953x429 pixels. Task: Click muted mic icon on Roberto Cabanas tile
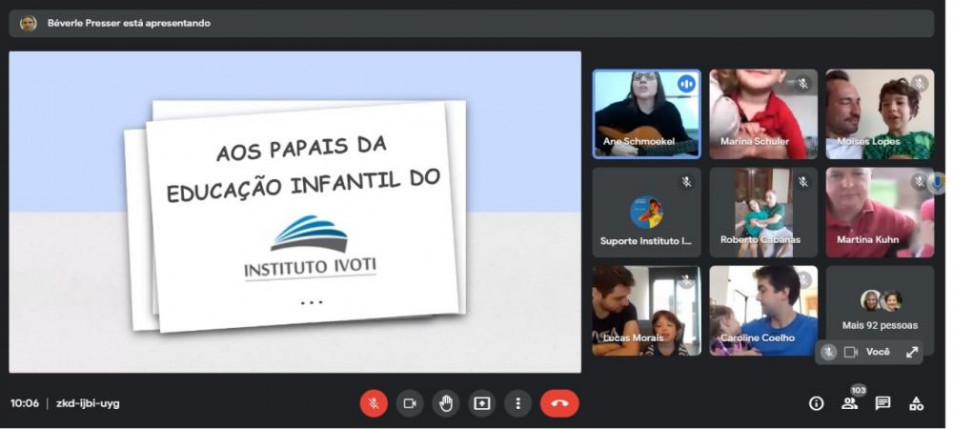(803, 182)
